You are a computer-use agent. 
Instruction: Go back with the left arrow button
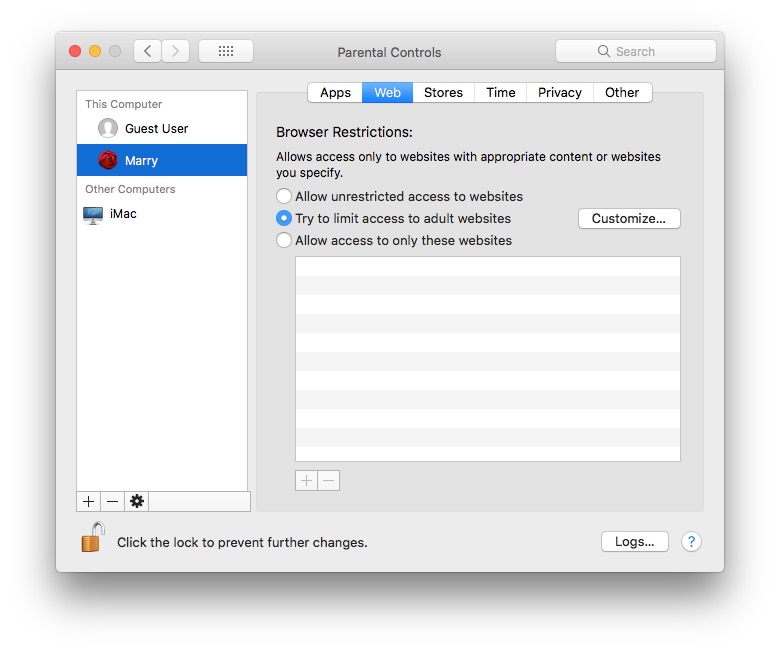click(x=148, y=51)
